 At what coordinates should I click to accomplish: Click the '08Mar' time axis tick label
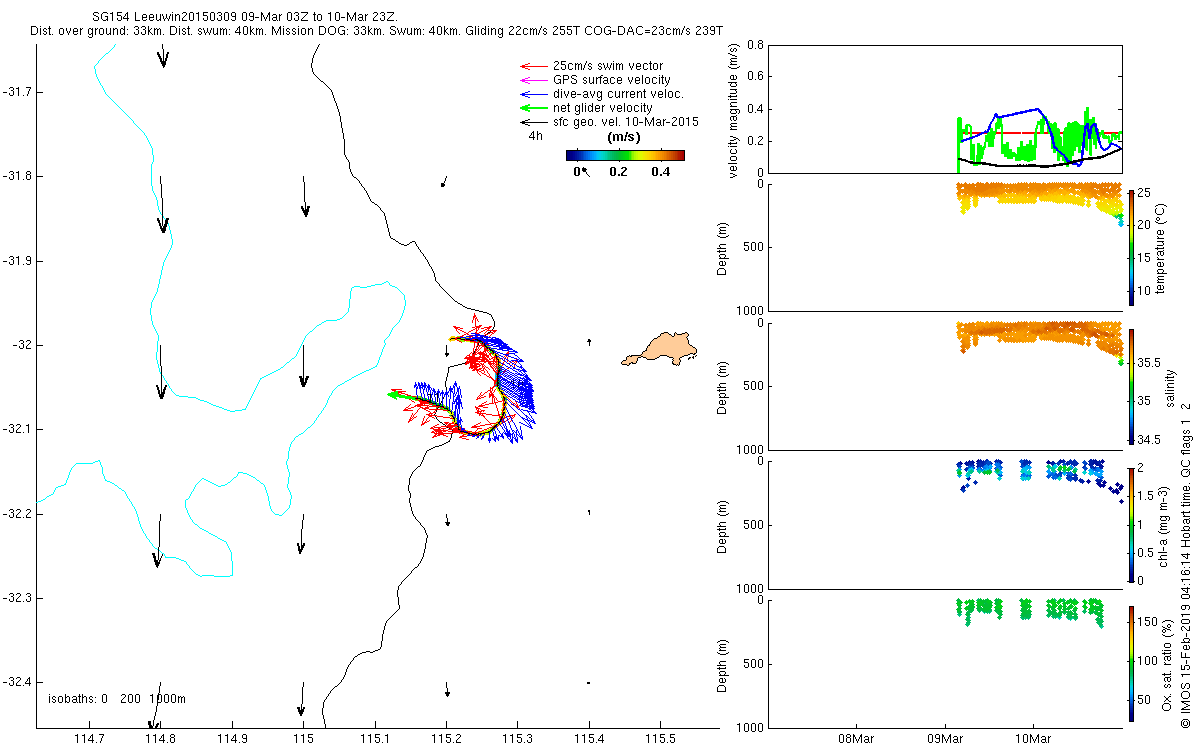pos(857,739)
